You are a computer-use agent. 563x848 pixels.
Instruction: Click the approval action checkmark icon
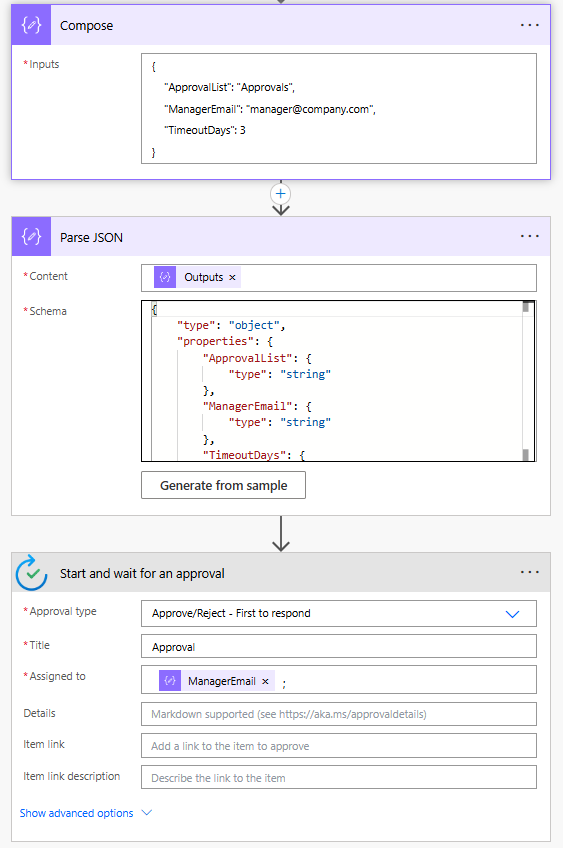tap(31, 573)
